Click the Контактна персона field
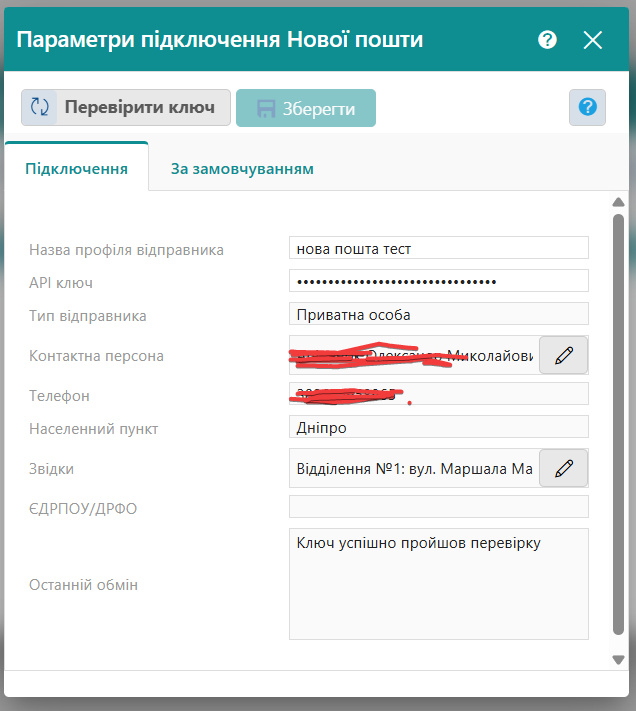This screenshot has width=636, height=711. 414,355
